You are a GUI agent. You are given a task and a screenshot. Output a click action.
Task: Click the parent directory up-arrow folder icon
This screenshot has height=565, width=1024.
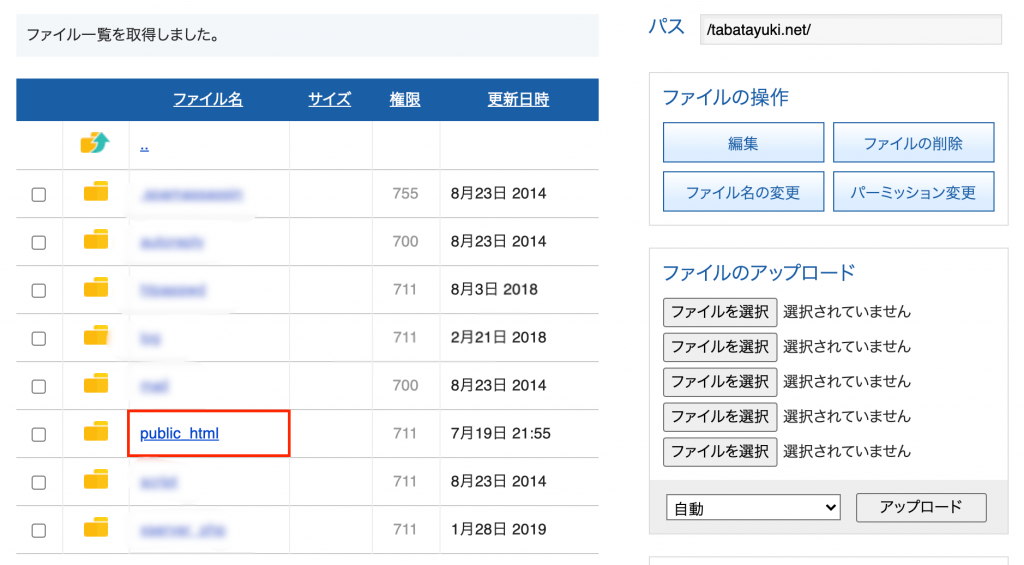[x=95, y=142]
